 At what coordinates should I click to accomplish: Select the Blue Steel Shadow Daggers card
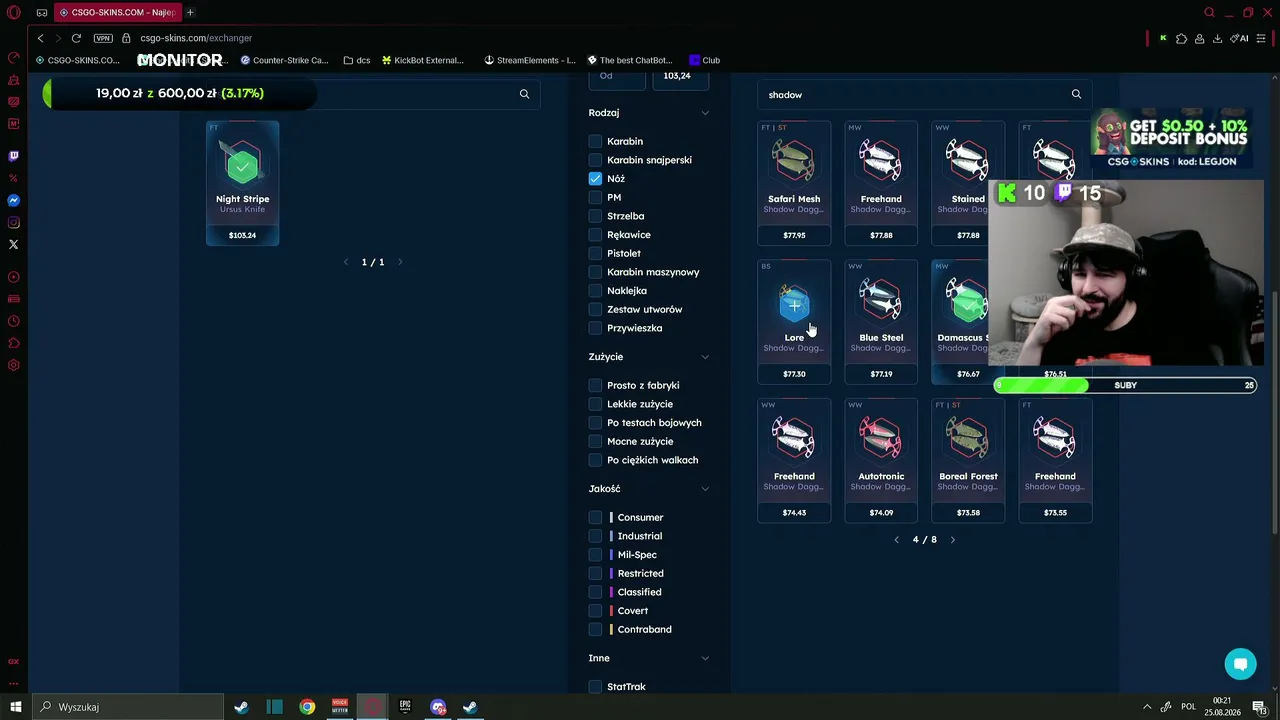(881, 322)
